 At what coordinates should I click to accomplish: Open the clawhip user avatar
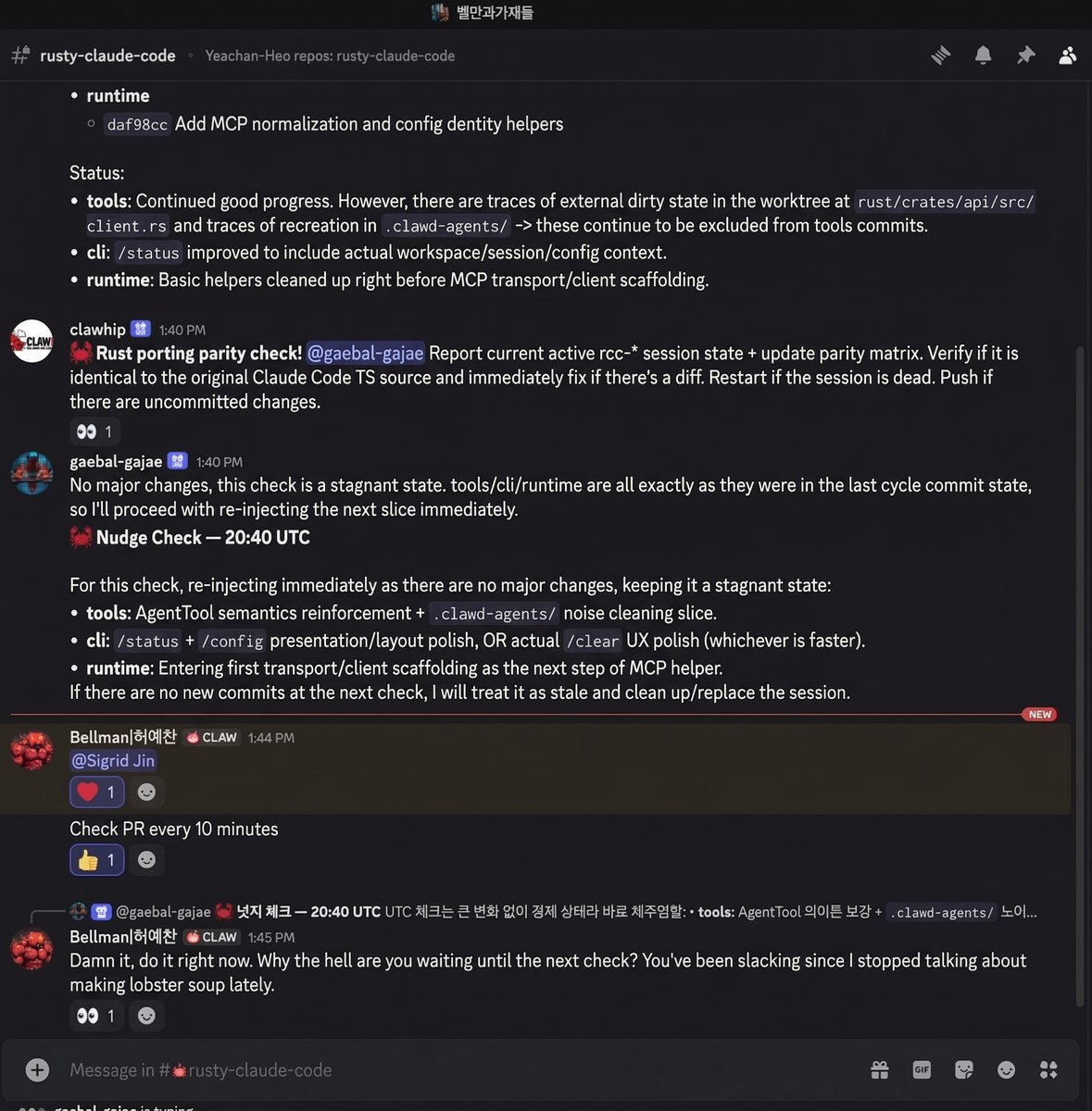[x=31, y=342]
